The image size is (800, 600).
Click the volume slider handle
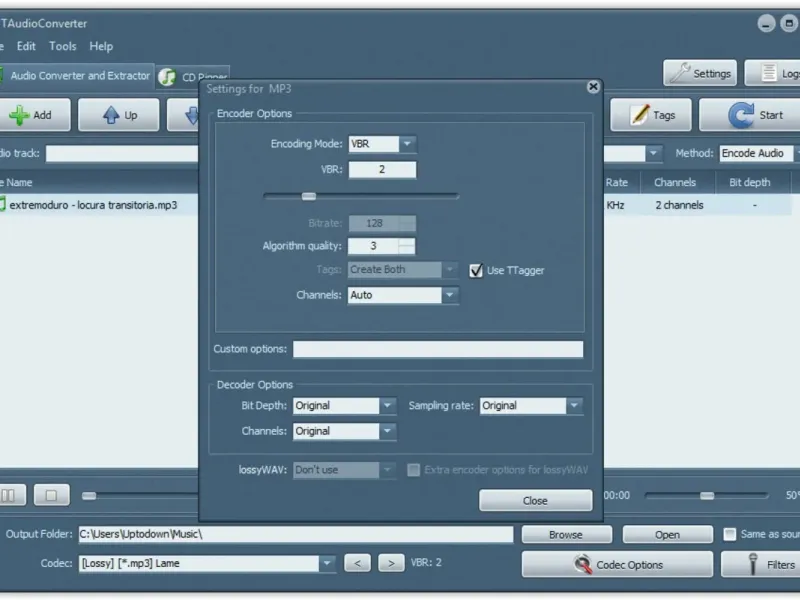click(x=707, y=495)
